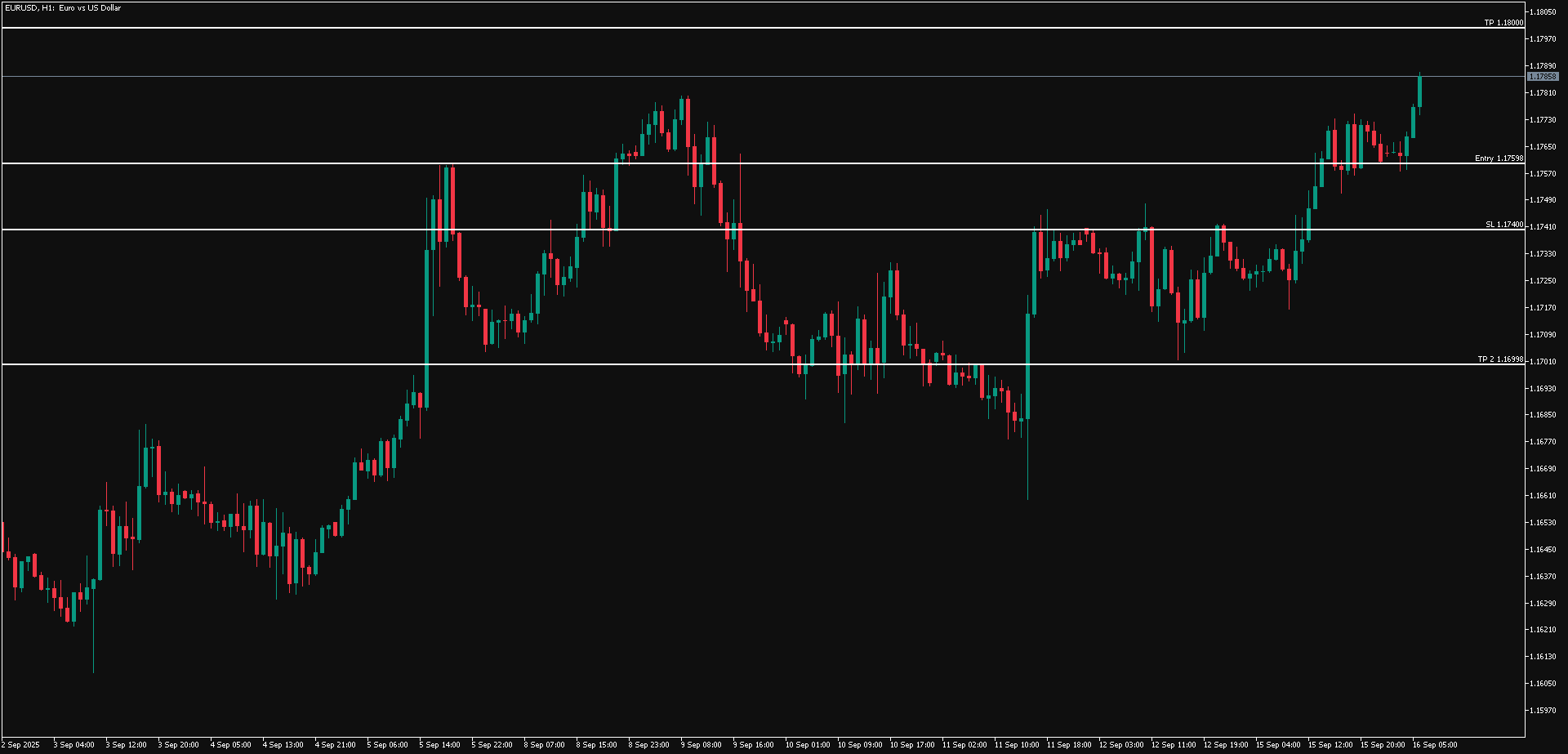Click the 2 Sep 2025 date label
Screen dimensions: 1568x754
click(x=20, y=745)
